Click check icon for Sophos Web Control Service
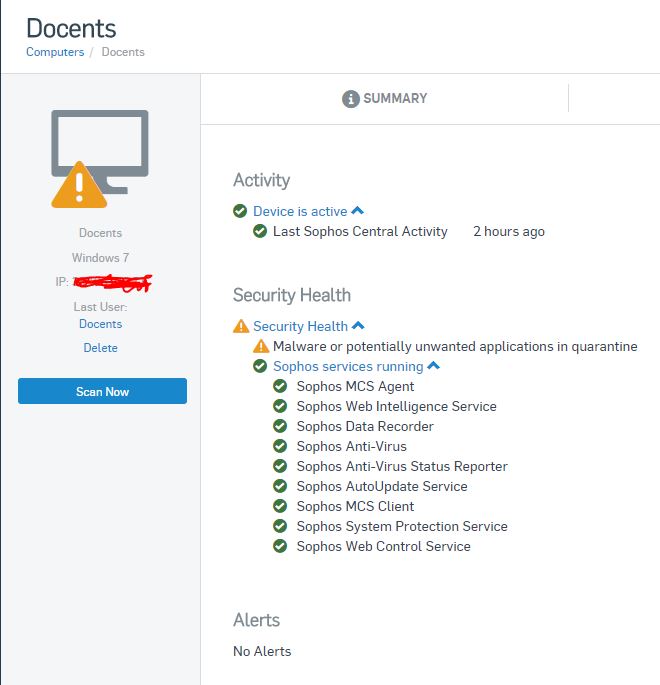Viewport: 660px width, 685px height. click(280, 546)
